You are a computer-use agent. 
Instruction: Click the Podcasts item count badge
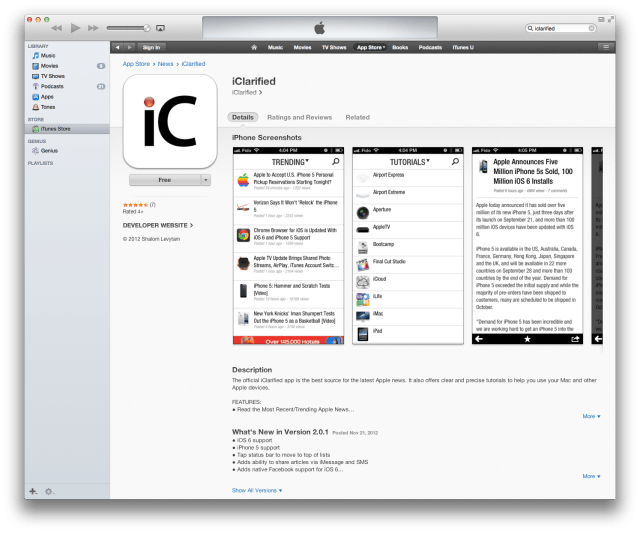101,87
